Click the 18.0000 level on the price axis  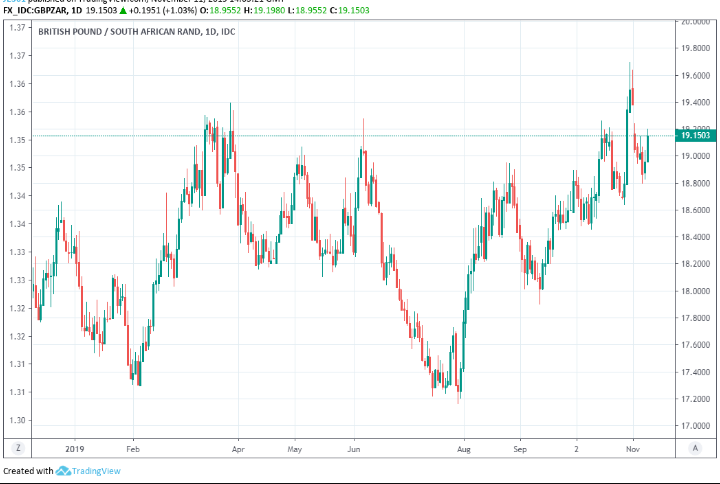(x=695, y=291)
